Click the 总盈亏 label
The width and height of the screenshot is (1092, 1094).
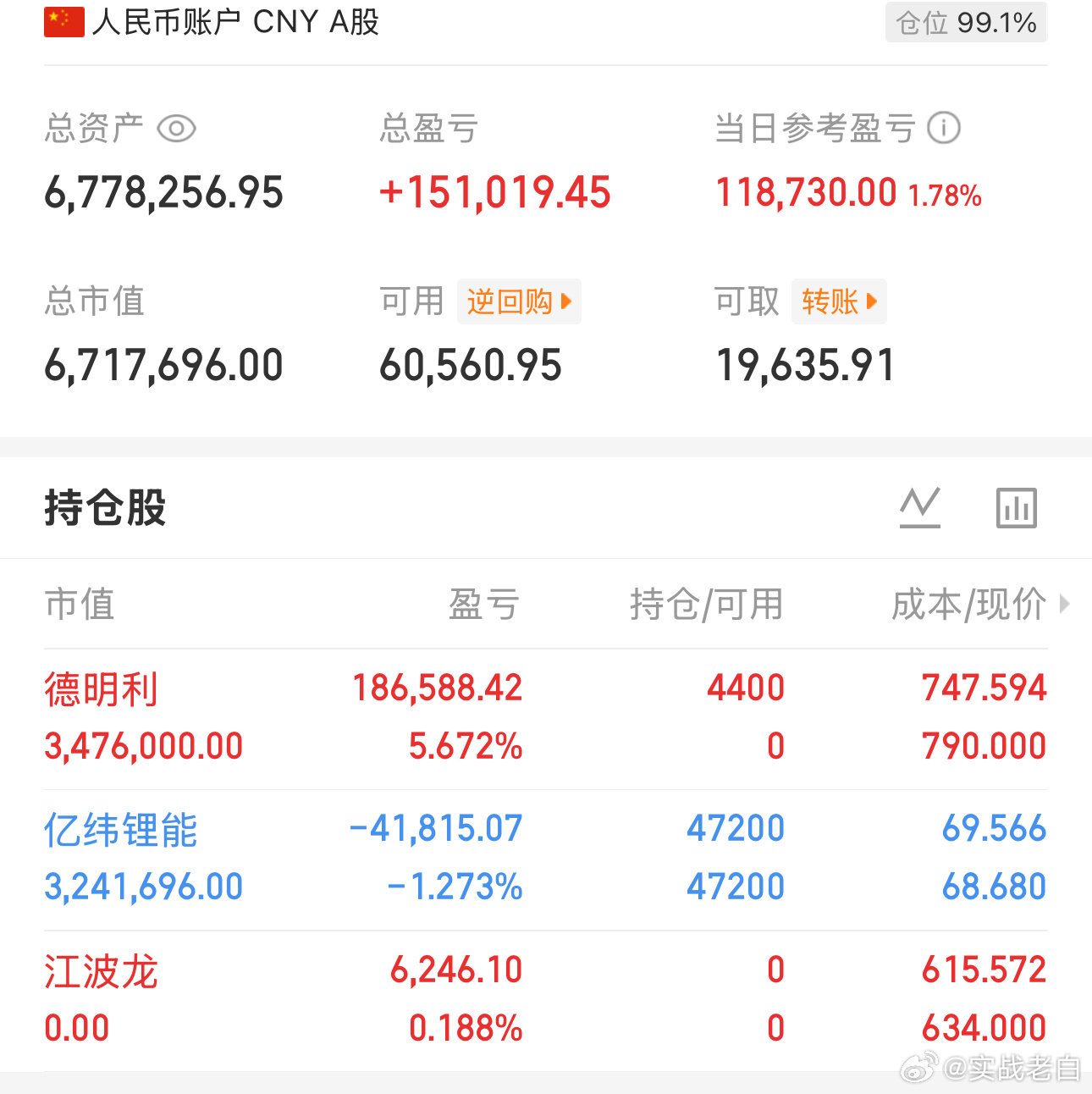pos(429,129)
